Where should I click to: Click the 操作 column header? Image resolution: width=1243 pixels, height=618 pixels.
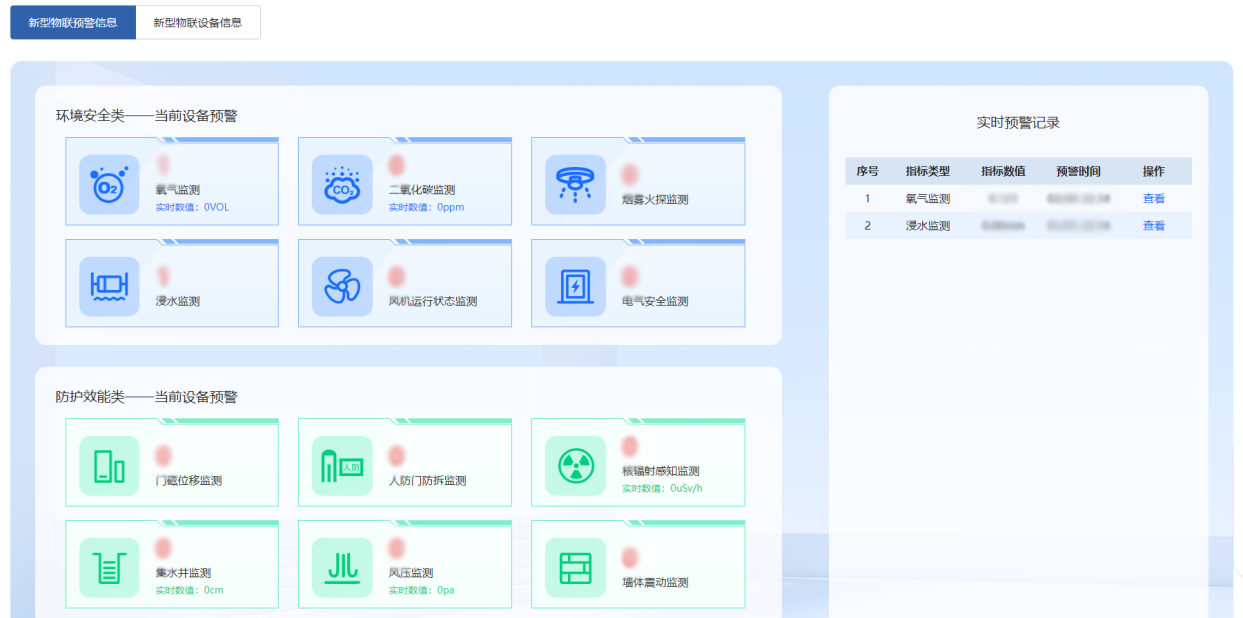[x=1154, y=171]
